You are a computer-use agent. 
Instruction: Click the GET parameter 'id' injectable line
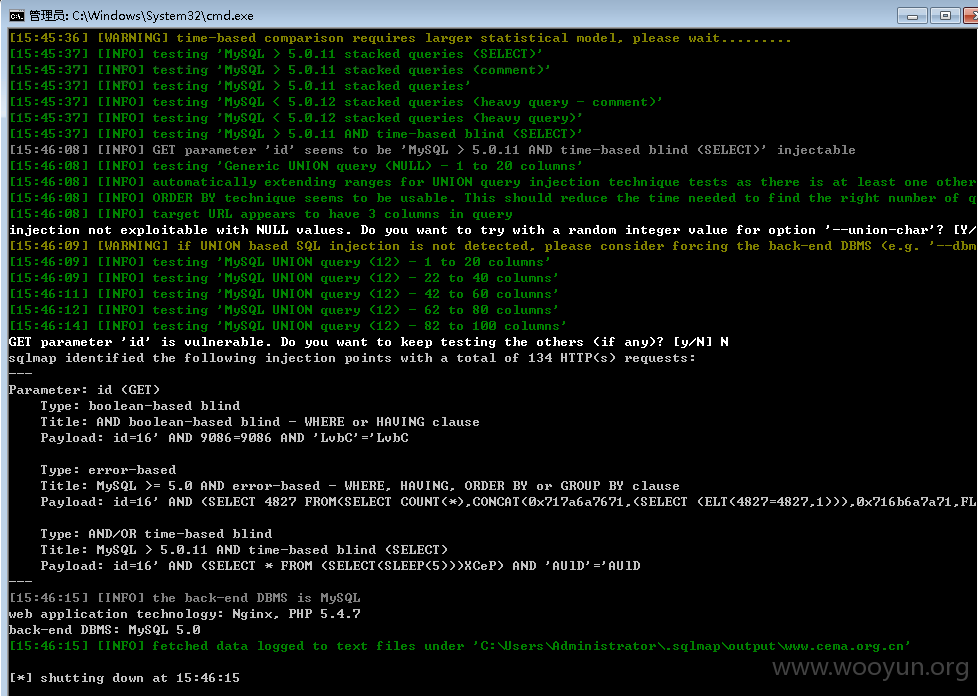point(432,150)
